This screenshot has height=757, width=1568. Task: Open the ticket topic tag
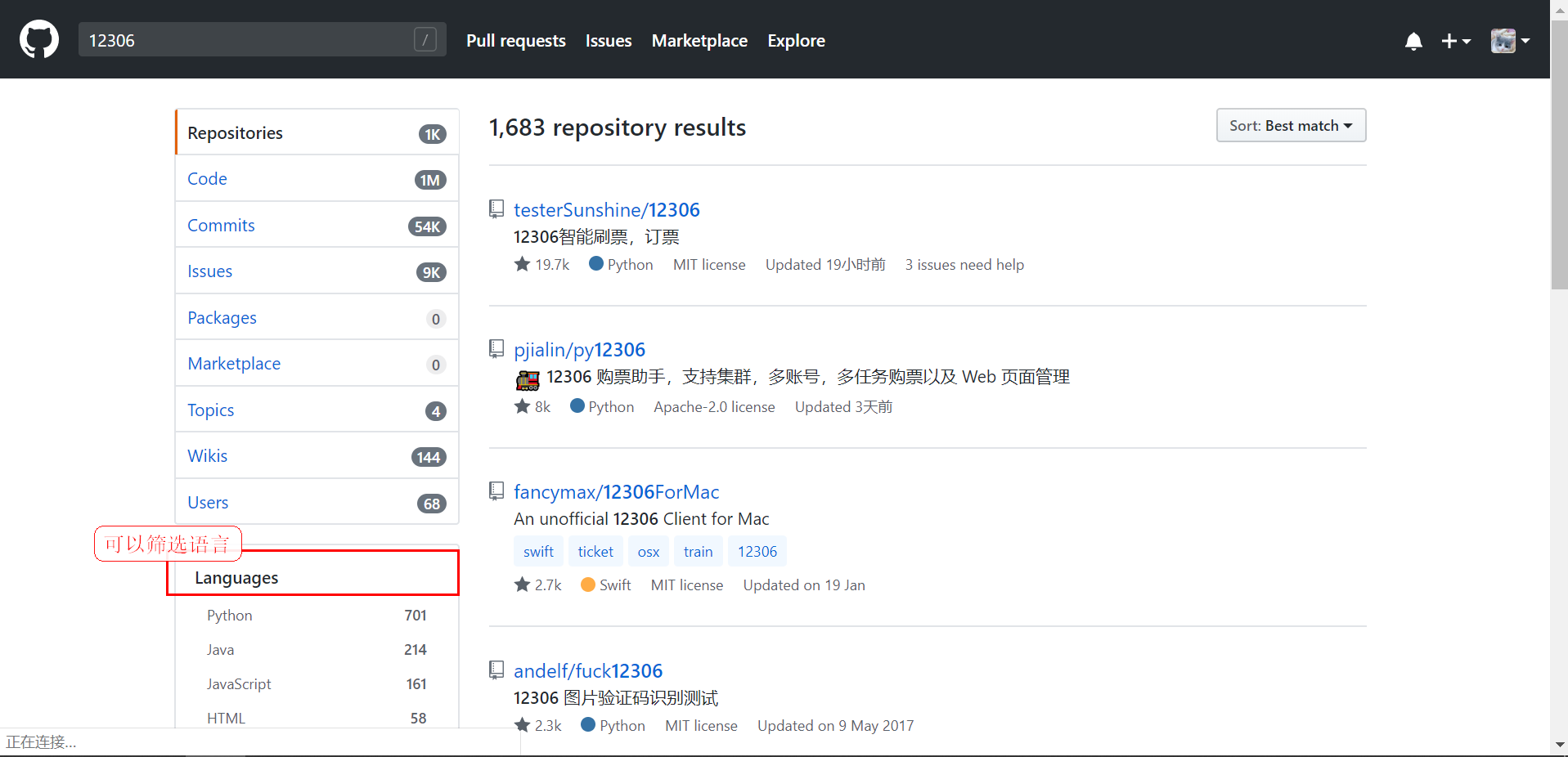(x=595, y=552)
